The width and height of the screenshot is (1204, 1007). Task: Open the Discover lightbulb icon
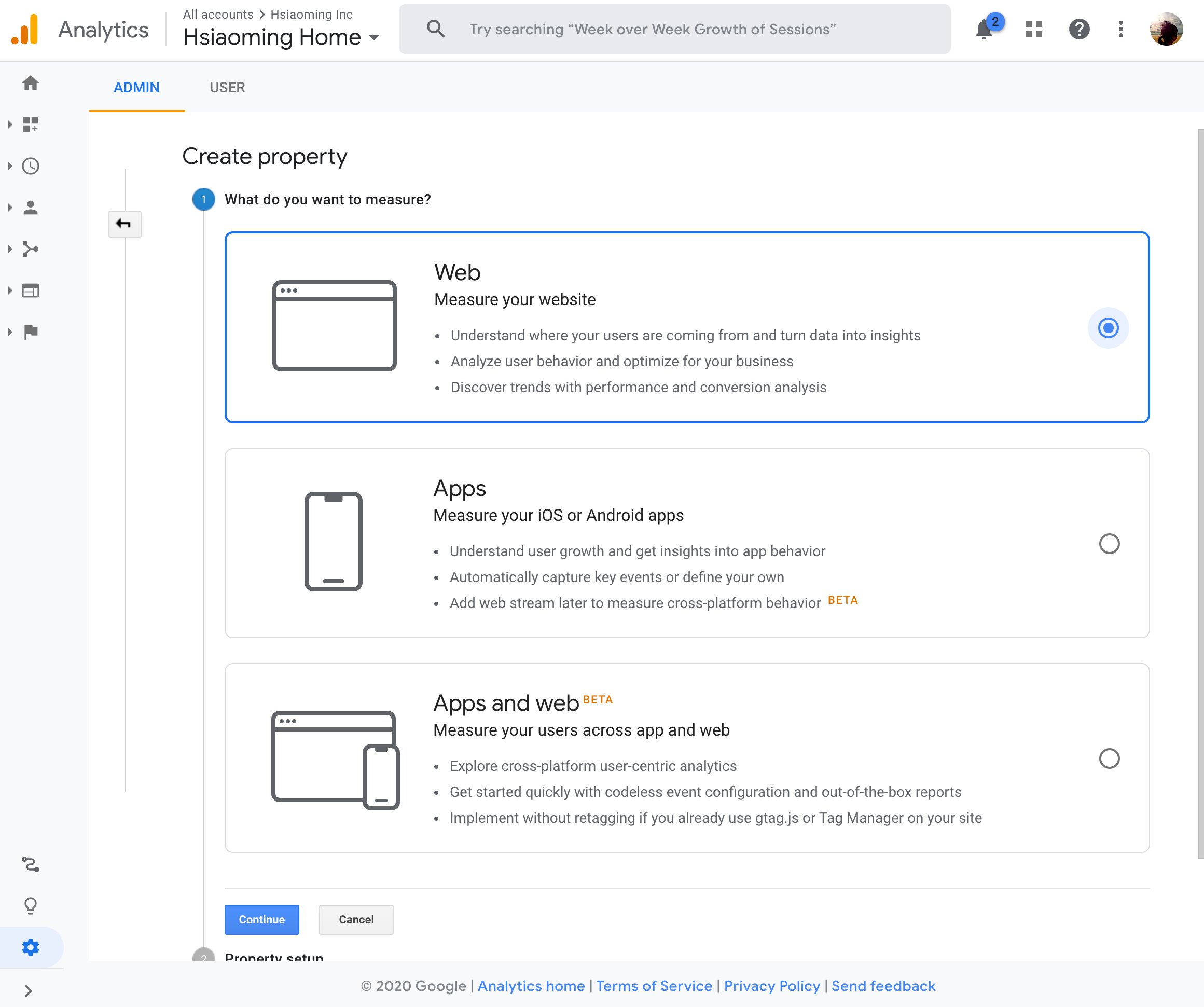(x=31, y=906)
